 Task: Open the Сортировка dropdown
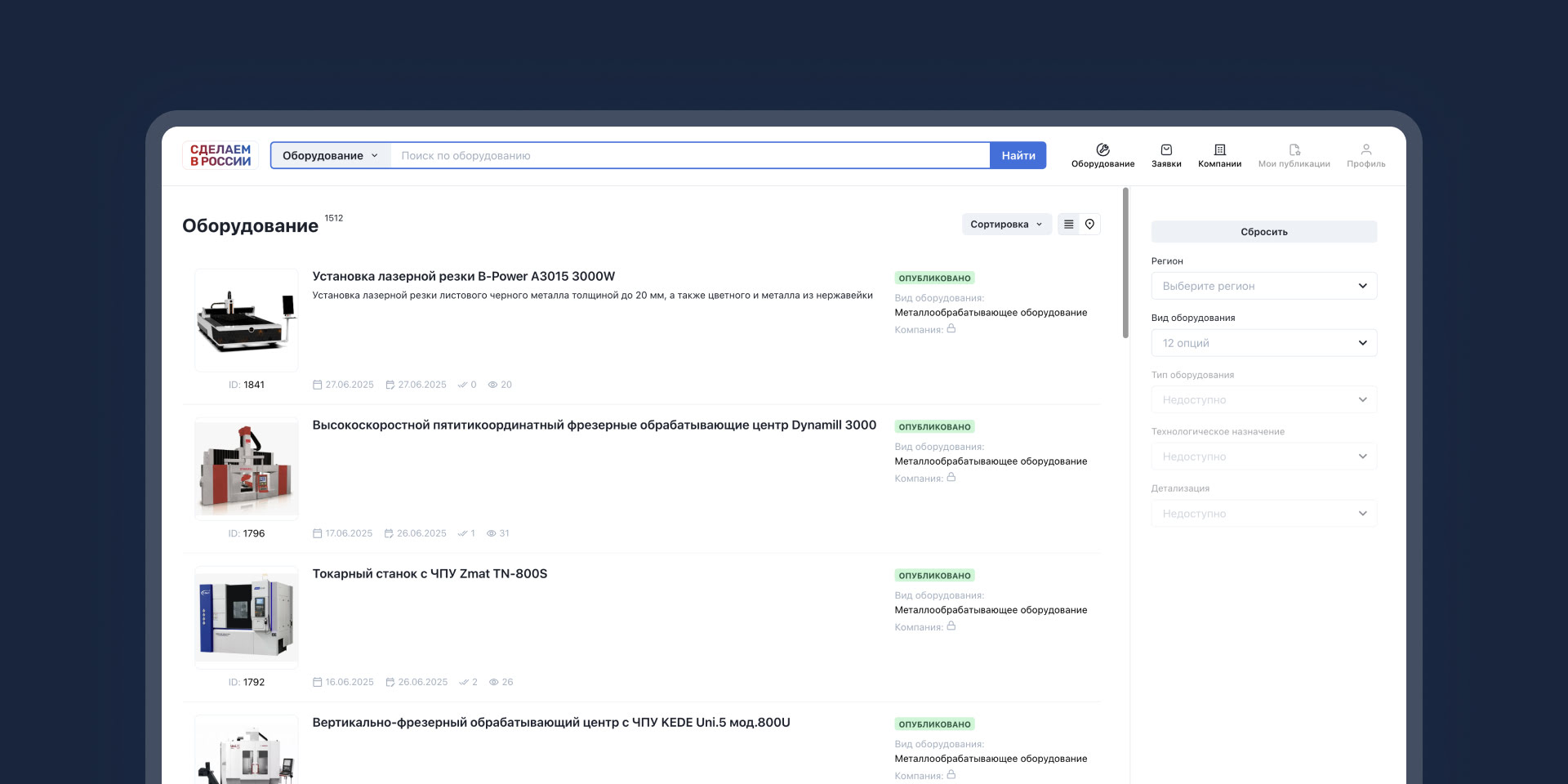click(1006, 225)
